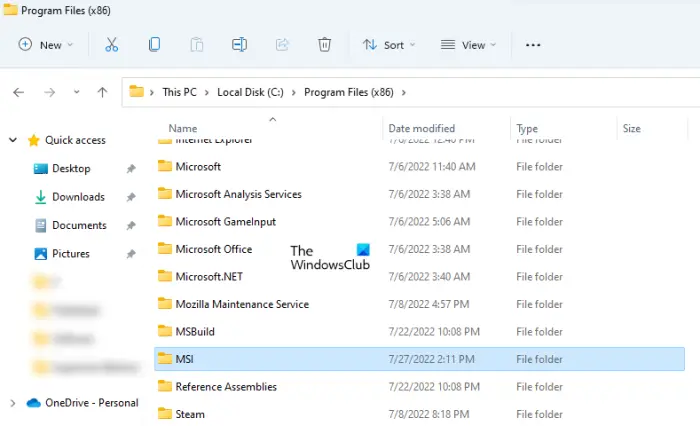Screen dimensions: 700x426
Task: Click the folder icon of Steam
Action: point(165,413)
